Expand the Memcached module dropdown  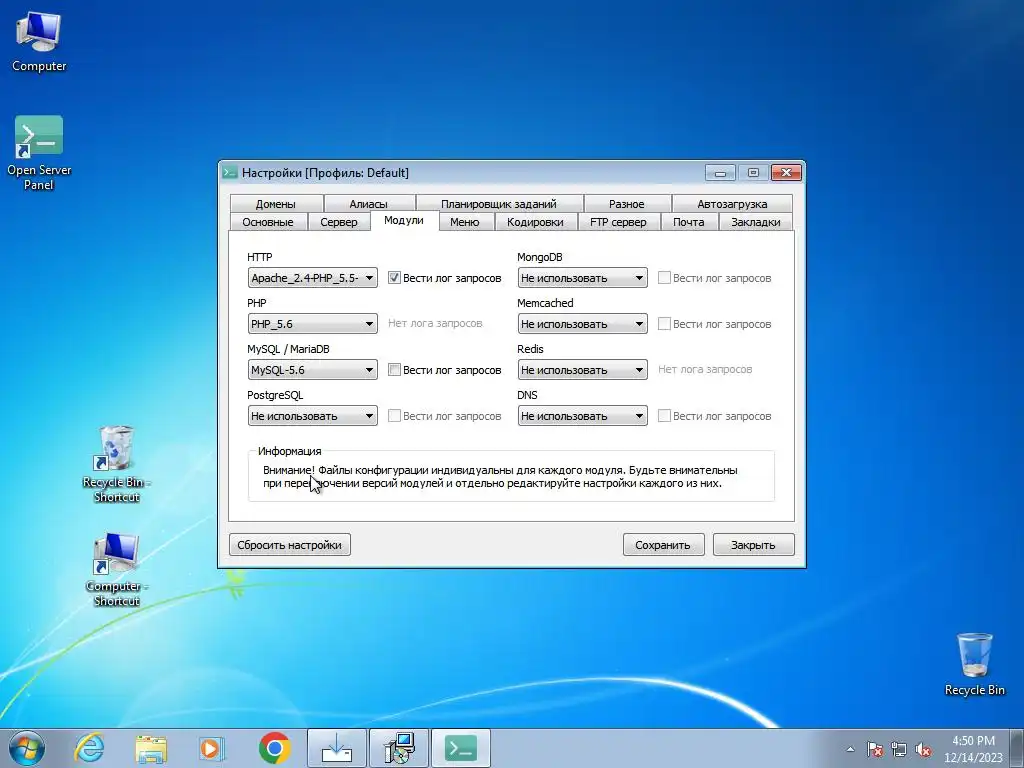[x=583, y=324]
